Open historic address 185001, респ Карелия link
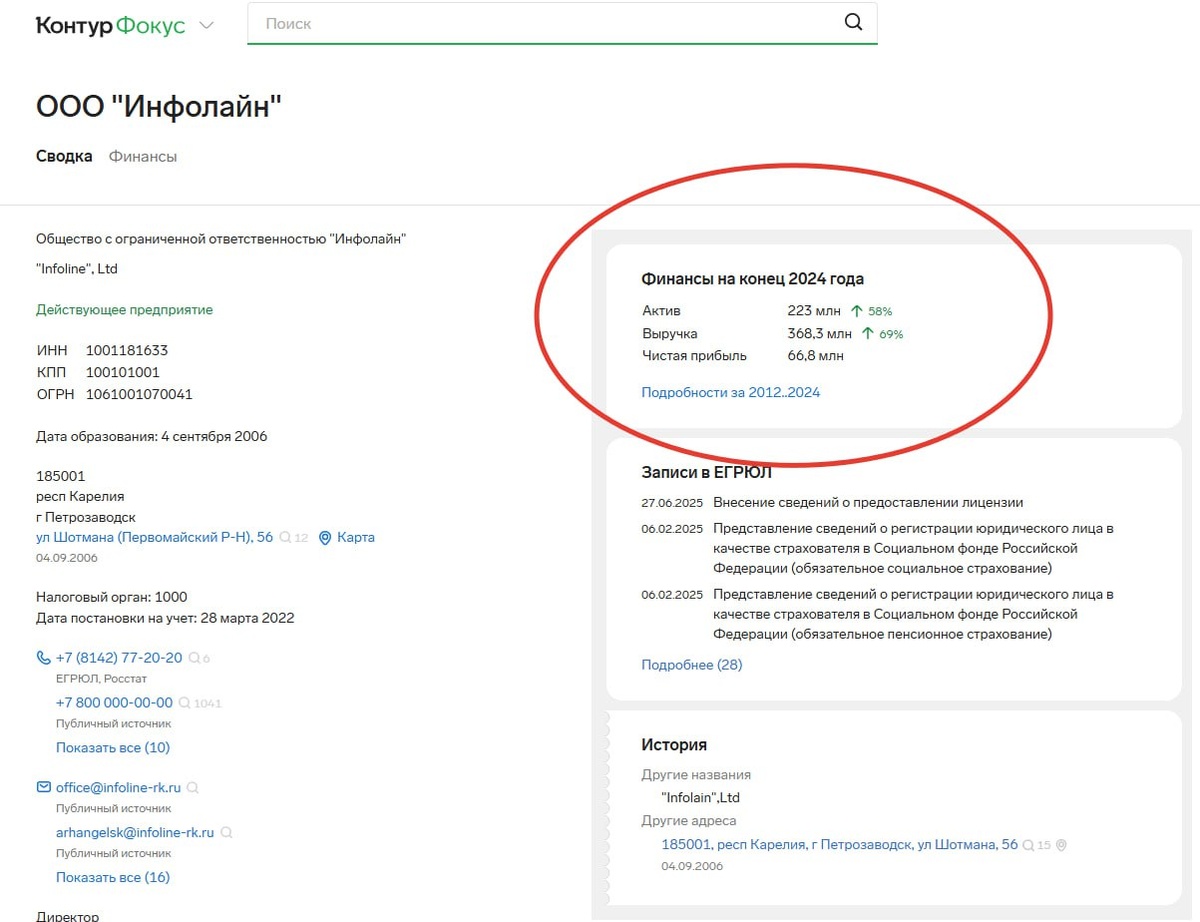Image resolution: width=1200 pixels, height=922 pixels. tap(840, 844)
